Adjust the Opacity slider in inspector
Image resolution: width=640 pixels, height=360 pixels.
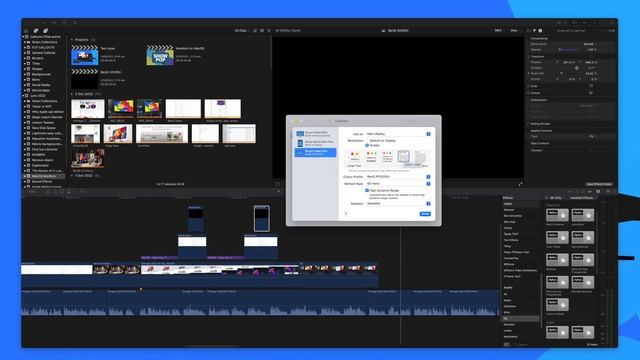(569, 50)
